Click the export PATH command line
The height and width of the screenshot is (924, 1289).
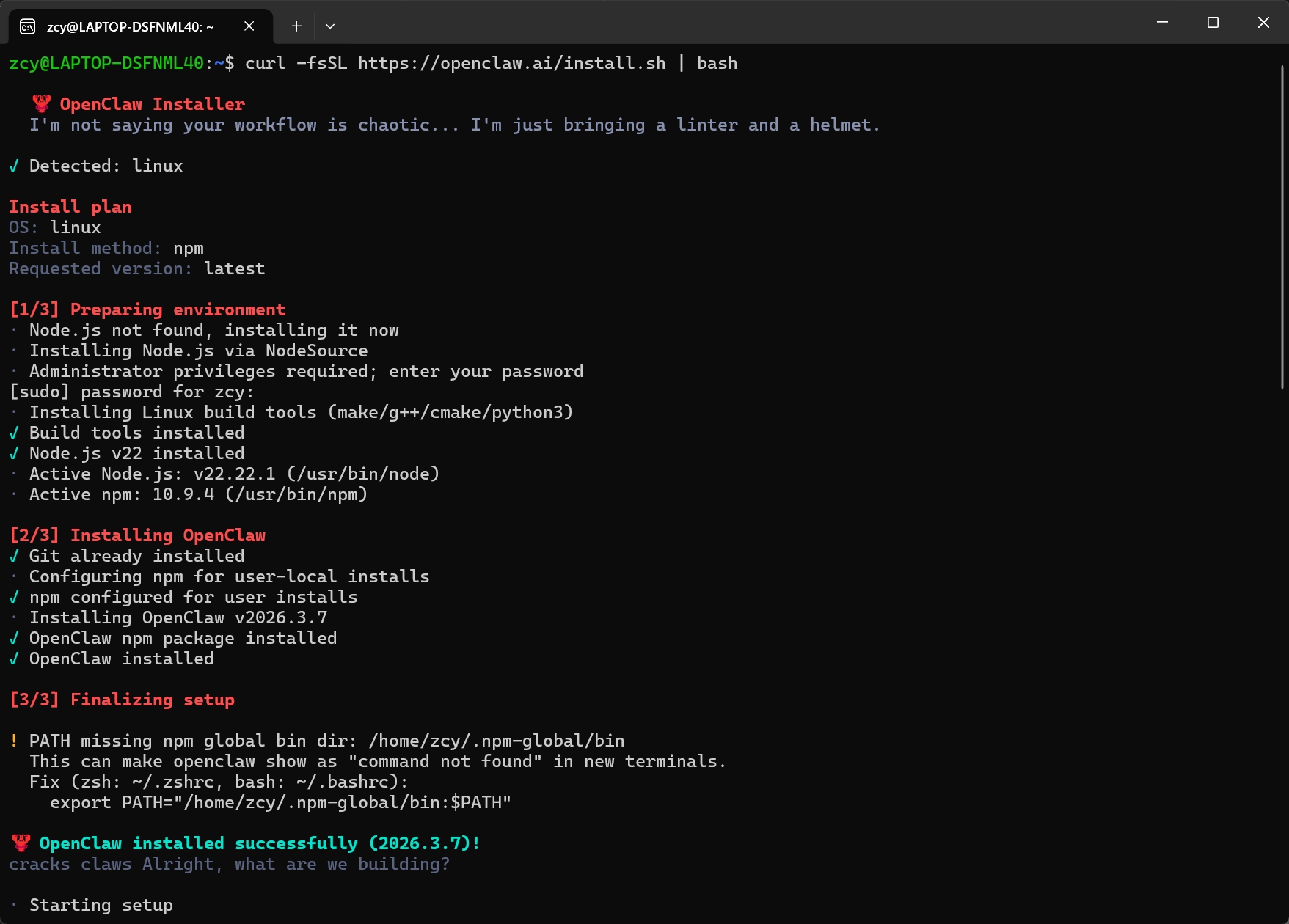pyautogui.click(x=281, y=802)
